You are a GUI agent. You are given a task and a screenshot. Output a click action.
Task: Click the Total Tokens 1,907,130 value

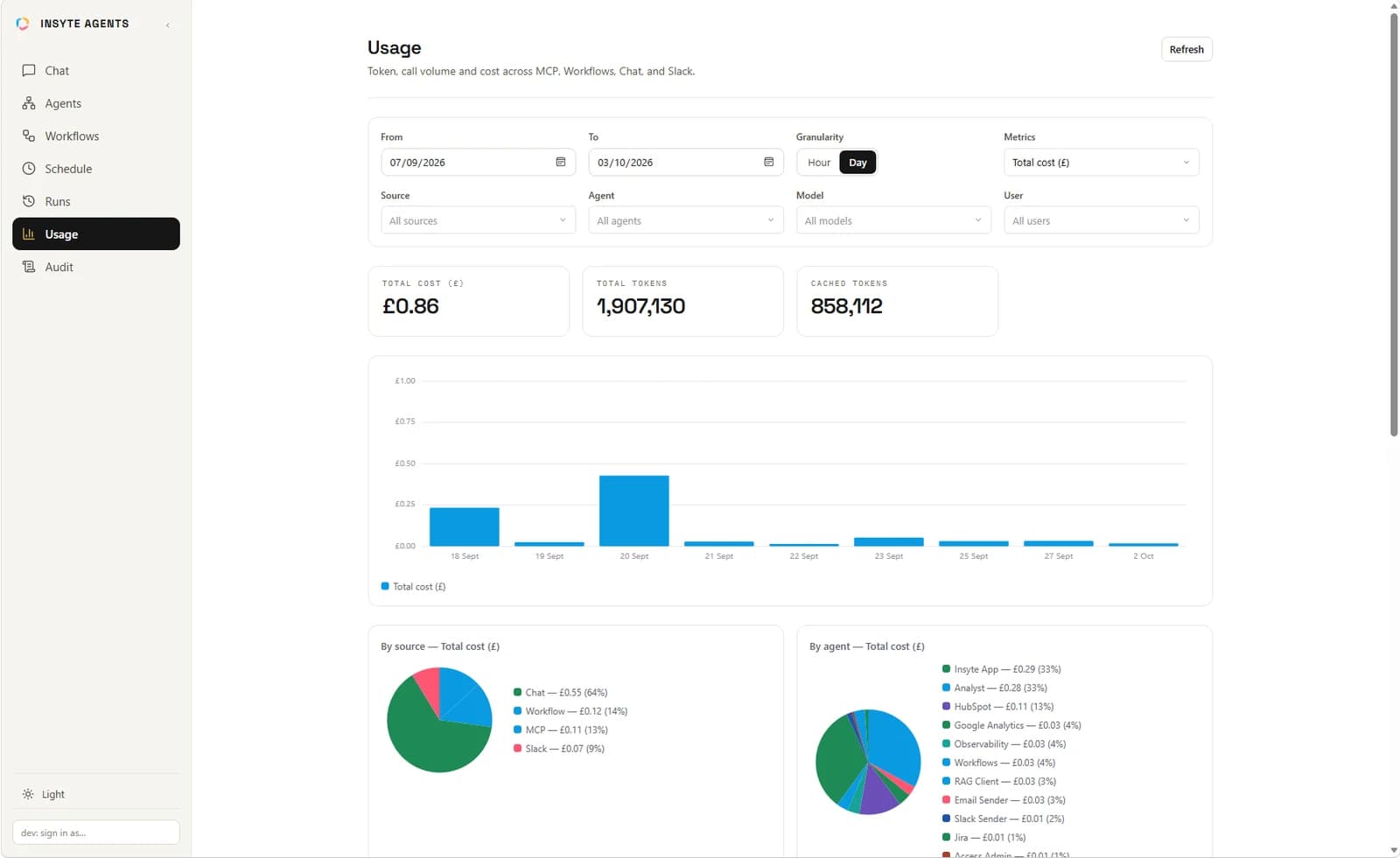[641, 306]
